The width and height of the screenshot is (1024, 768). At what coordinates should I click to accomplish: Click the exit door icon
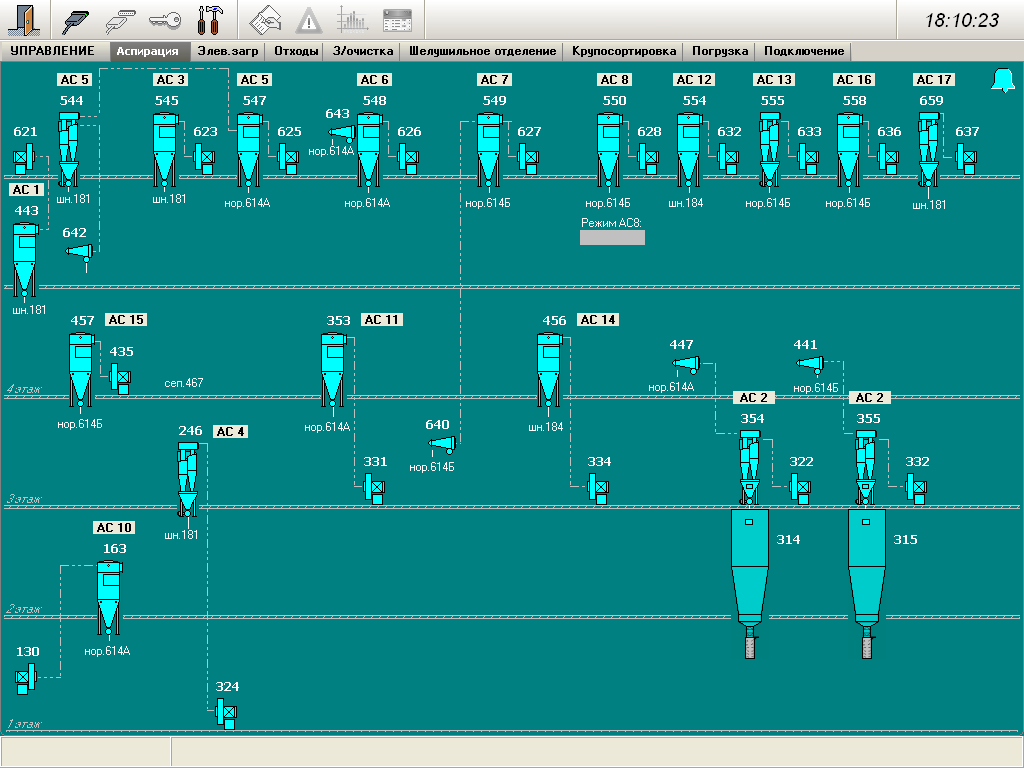(23, 19)
